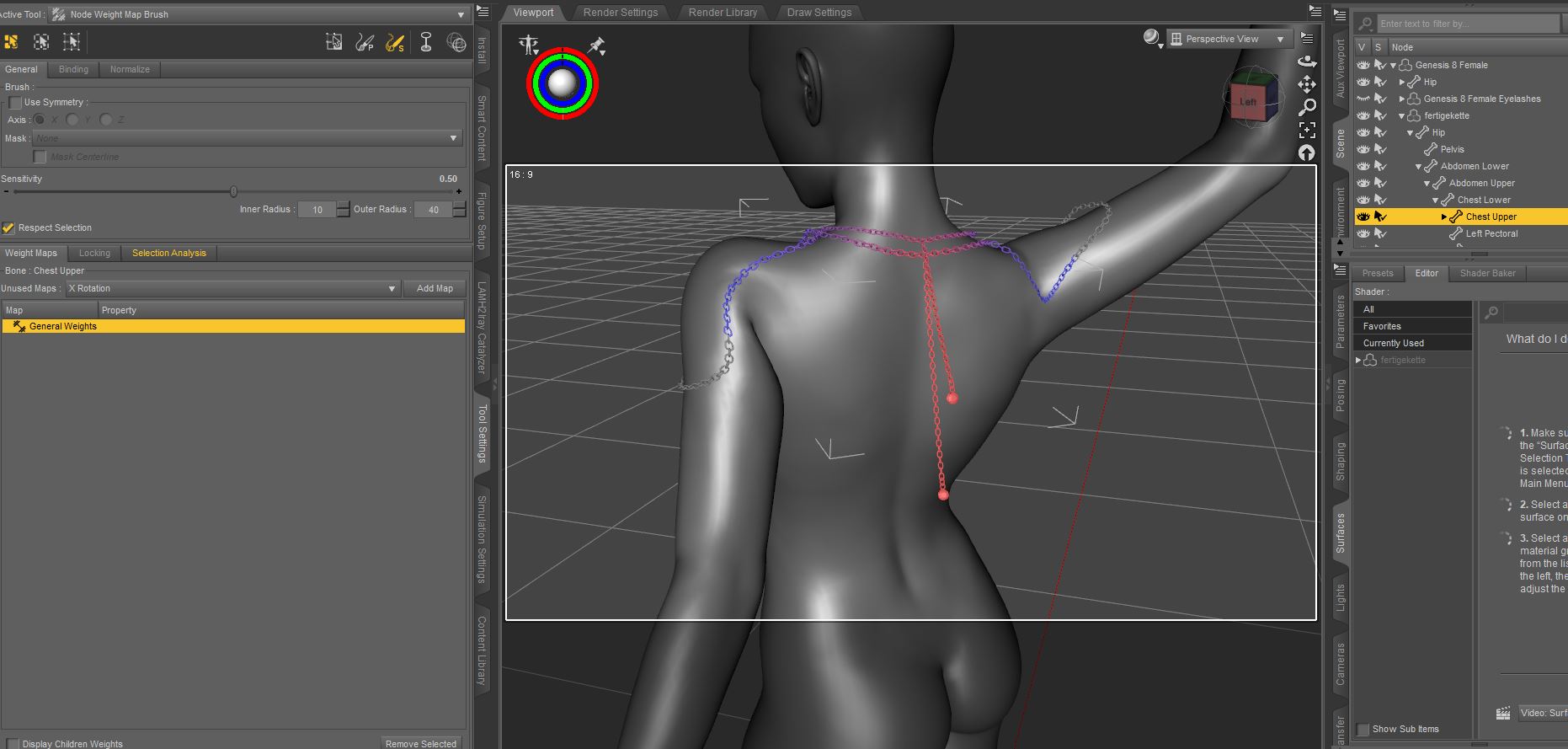Viewport: 1568px width, 749px height.
Task: Collapse the Genesis 8 Female tree node
Action: [x=1393, y=66]
